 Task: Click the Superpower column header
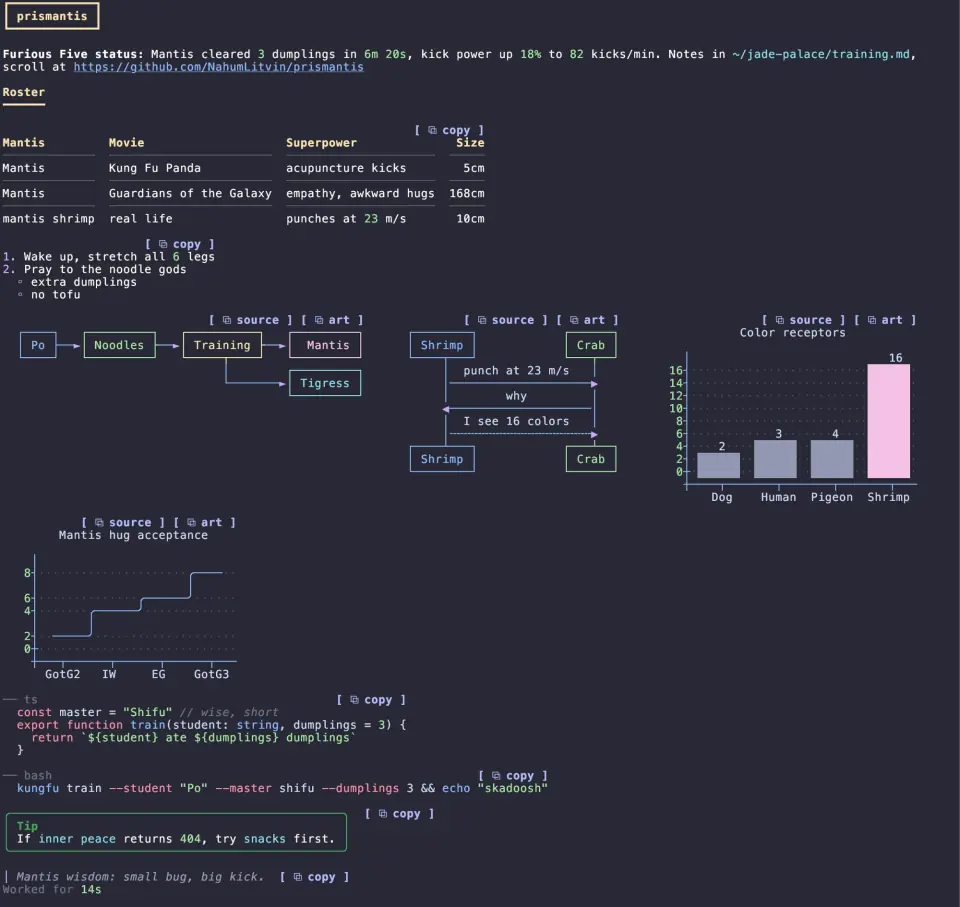click(x=321, y=143)
